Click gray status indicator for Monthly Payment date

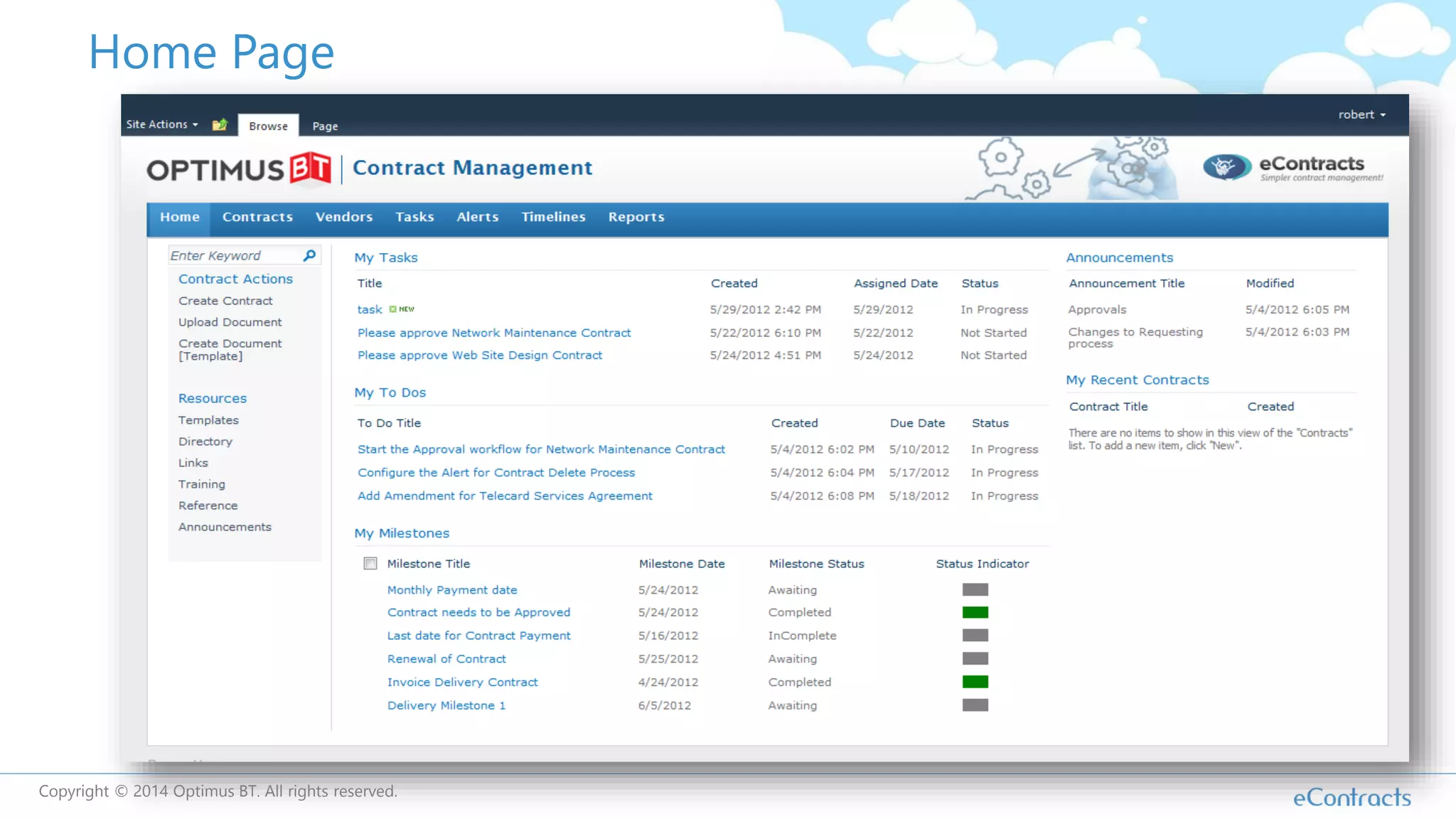pos(975,589)
